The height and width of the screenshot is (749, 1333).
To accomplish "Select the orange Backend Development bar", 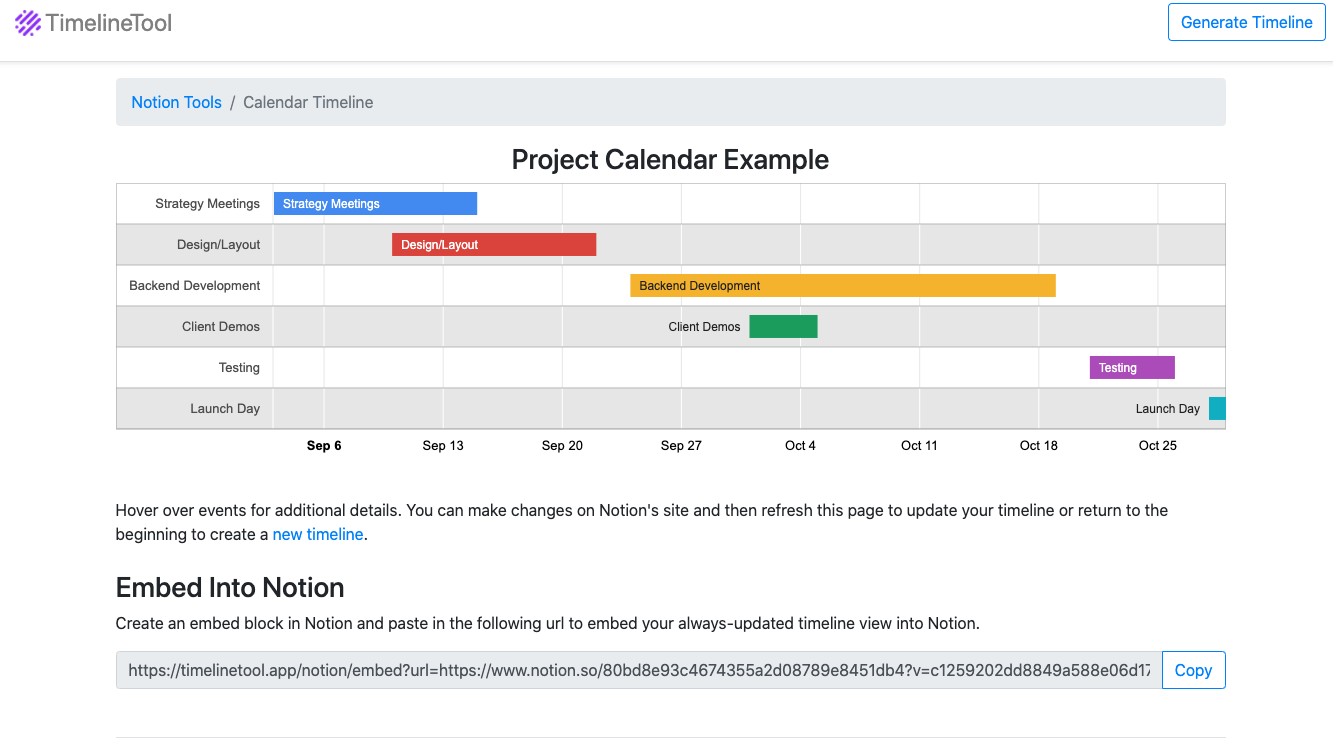I will point(842,285).
